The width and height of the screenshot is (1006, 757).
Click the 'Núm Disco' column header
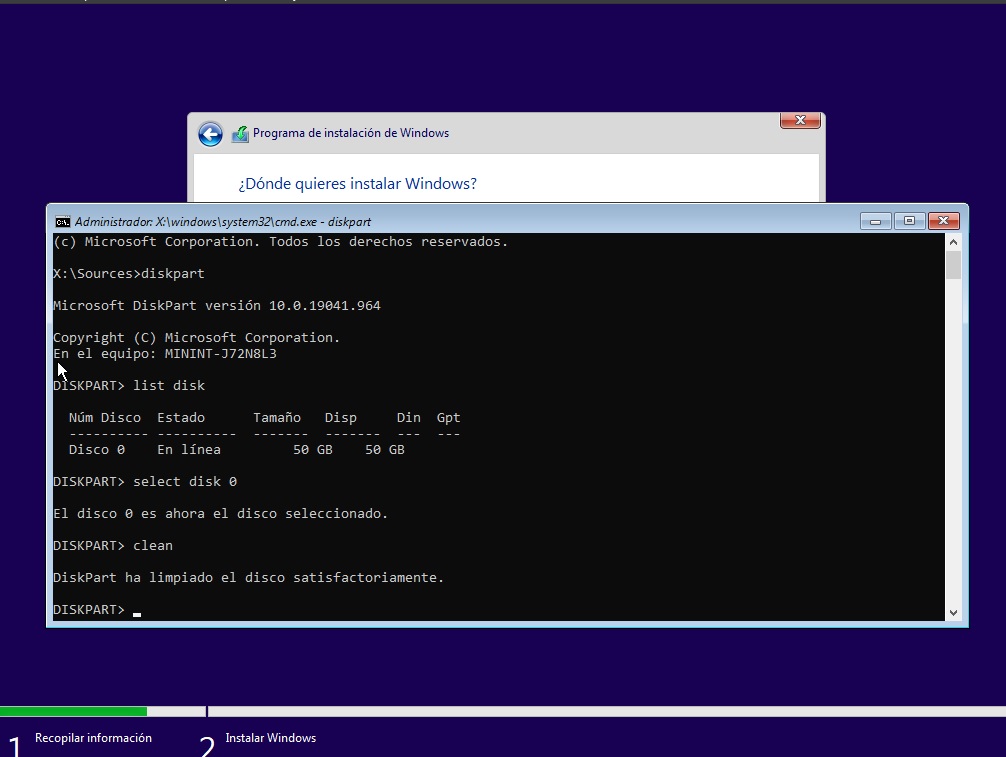pos(105,418)
